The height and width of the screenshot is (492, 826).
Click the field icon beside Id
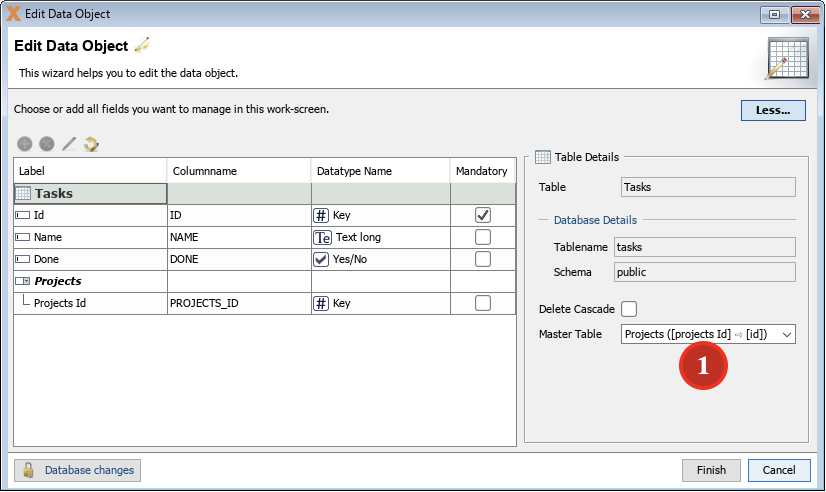pyautogui.click(x=23, y=215)
